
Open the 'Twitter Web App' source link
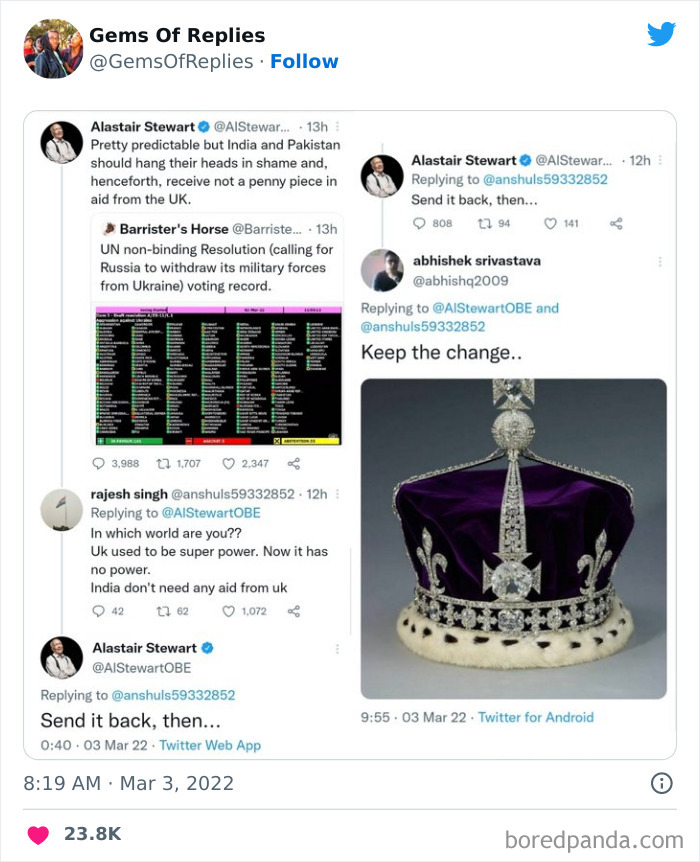212,744
